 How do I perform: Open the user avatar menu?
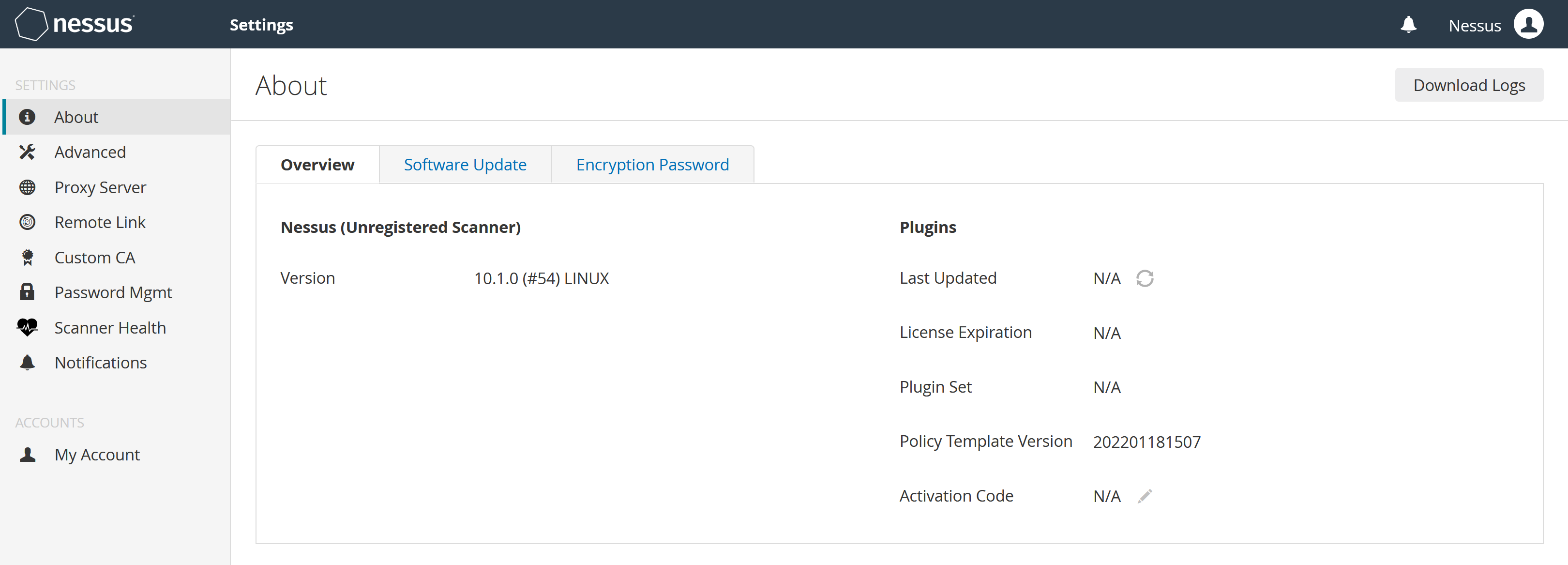1528,24
